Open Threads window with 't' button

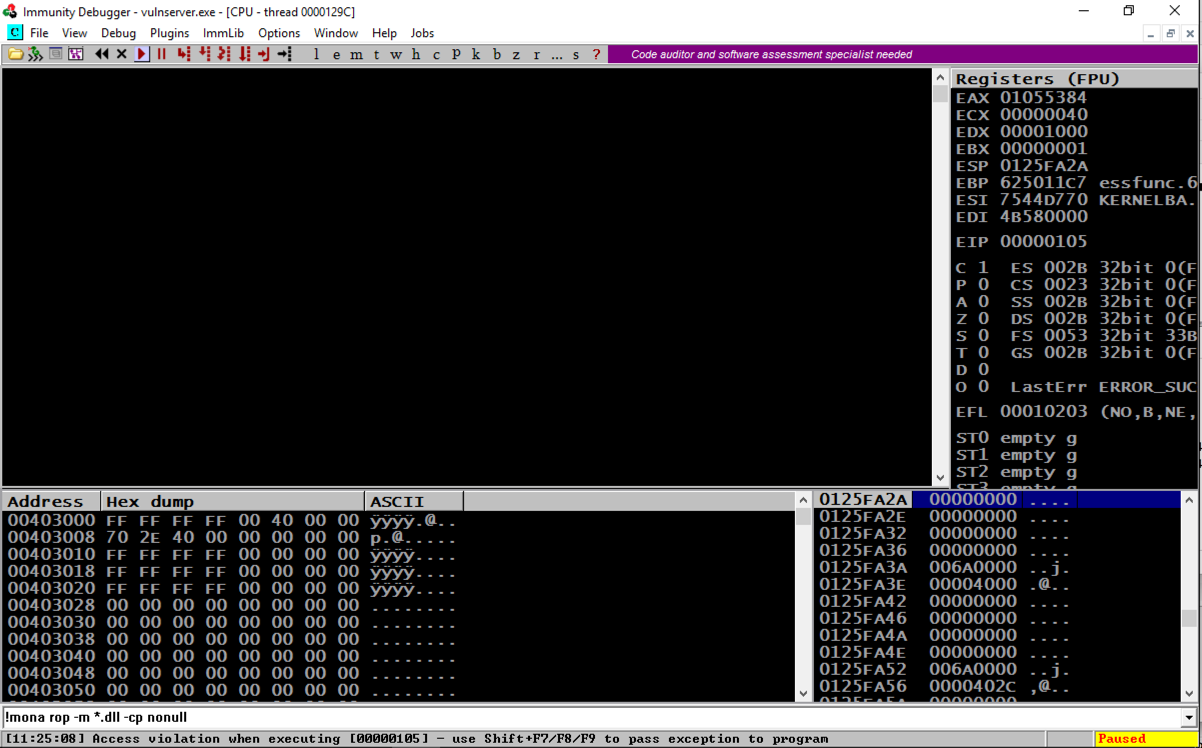coord(376,54)
